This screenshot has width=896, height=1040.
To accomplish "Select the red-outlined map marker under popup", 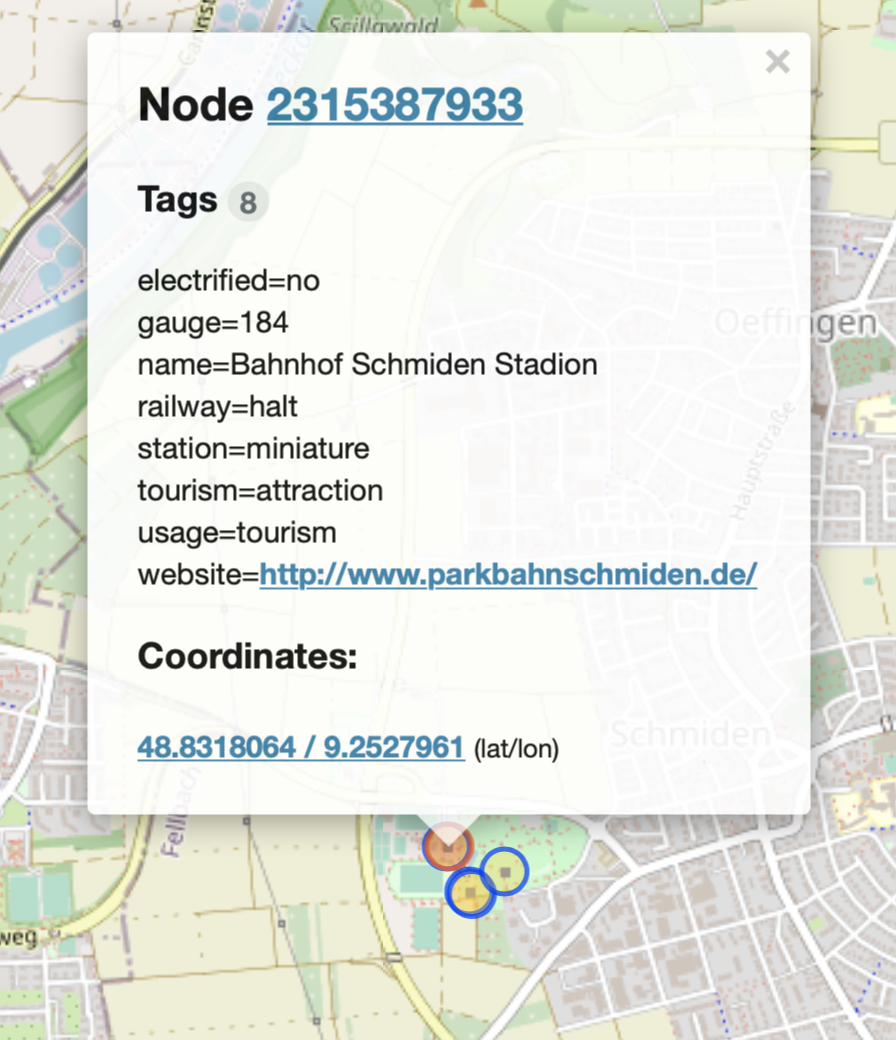I will pyautogui.click(x=446, y=849).
